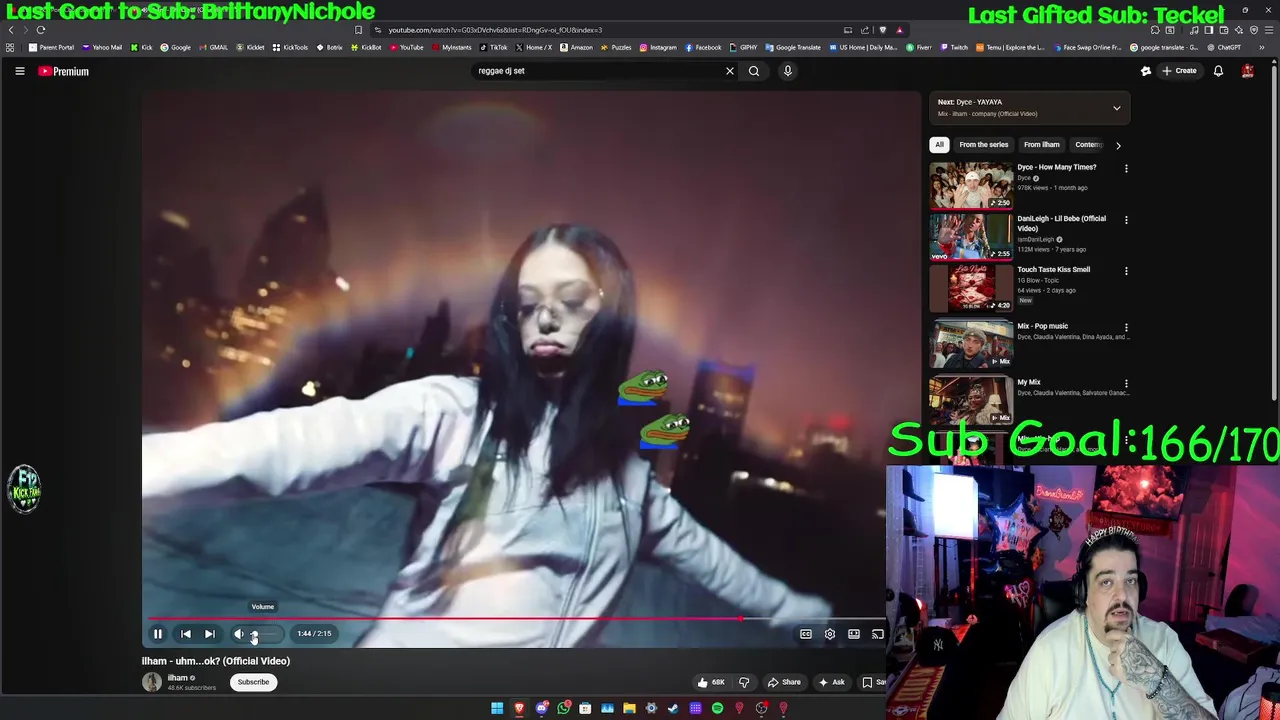Seek on the red video progress bar
Viewport: 1280px width, 720px height.
pos(445,618)
